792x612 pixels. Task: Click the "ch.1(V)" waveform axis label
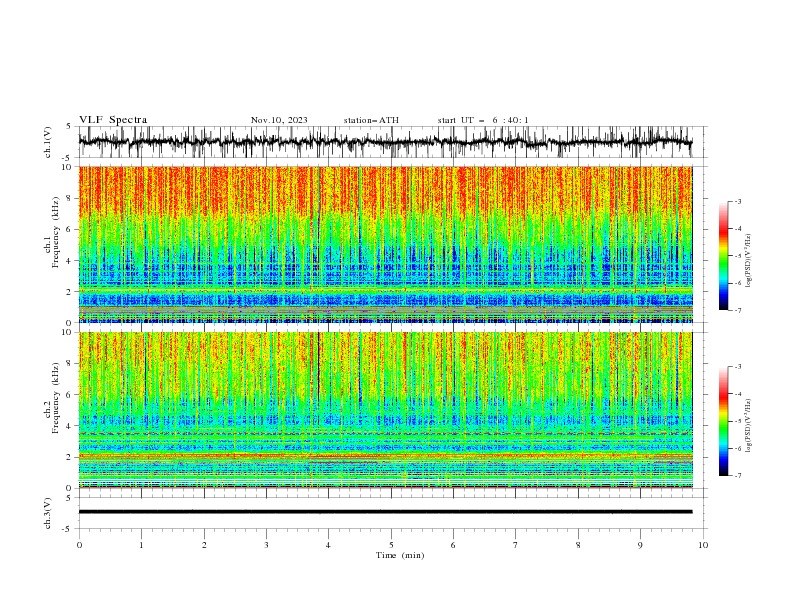point(48,142)
